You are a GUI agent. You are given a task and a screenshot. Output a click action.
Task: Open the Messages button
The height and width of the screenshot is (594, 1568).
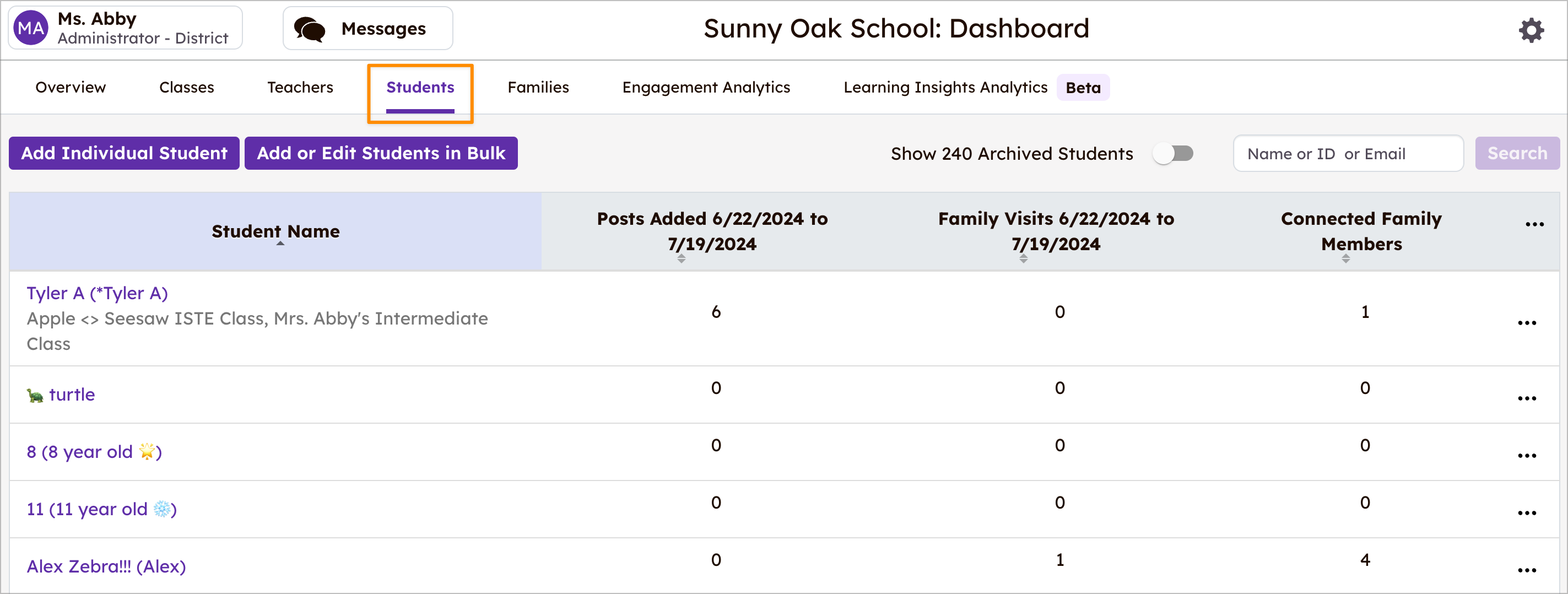(x=367, y=29)
